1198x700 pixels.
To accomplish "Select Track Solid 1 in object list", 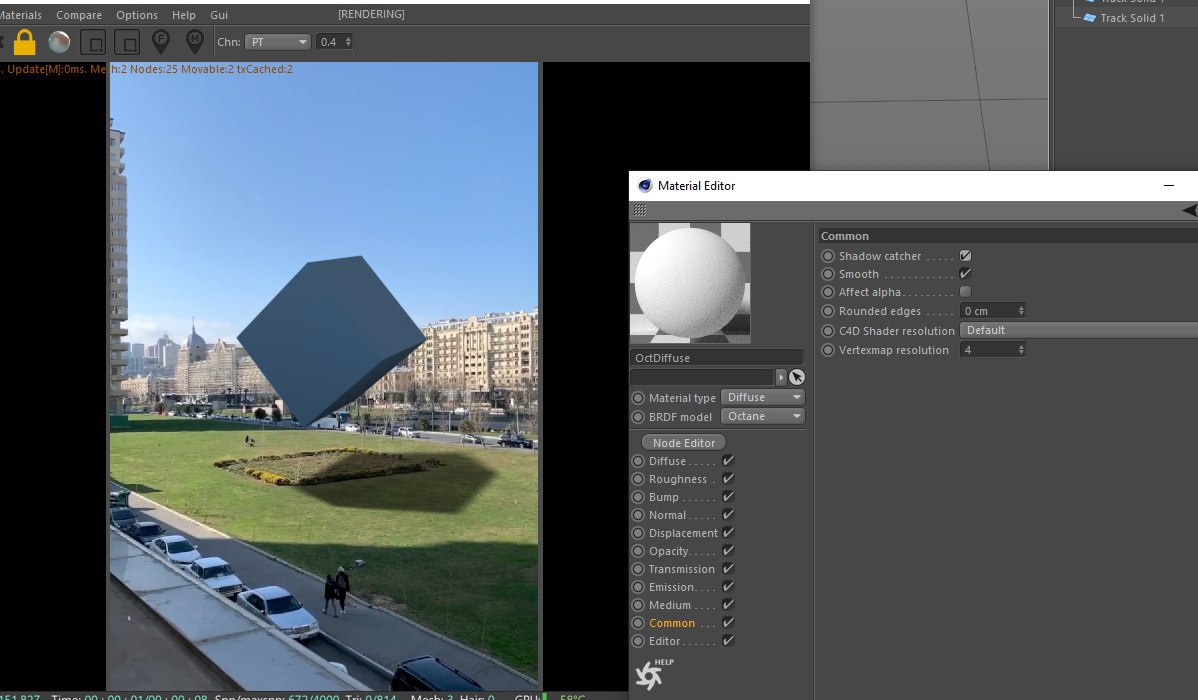I will 1132,18.
